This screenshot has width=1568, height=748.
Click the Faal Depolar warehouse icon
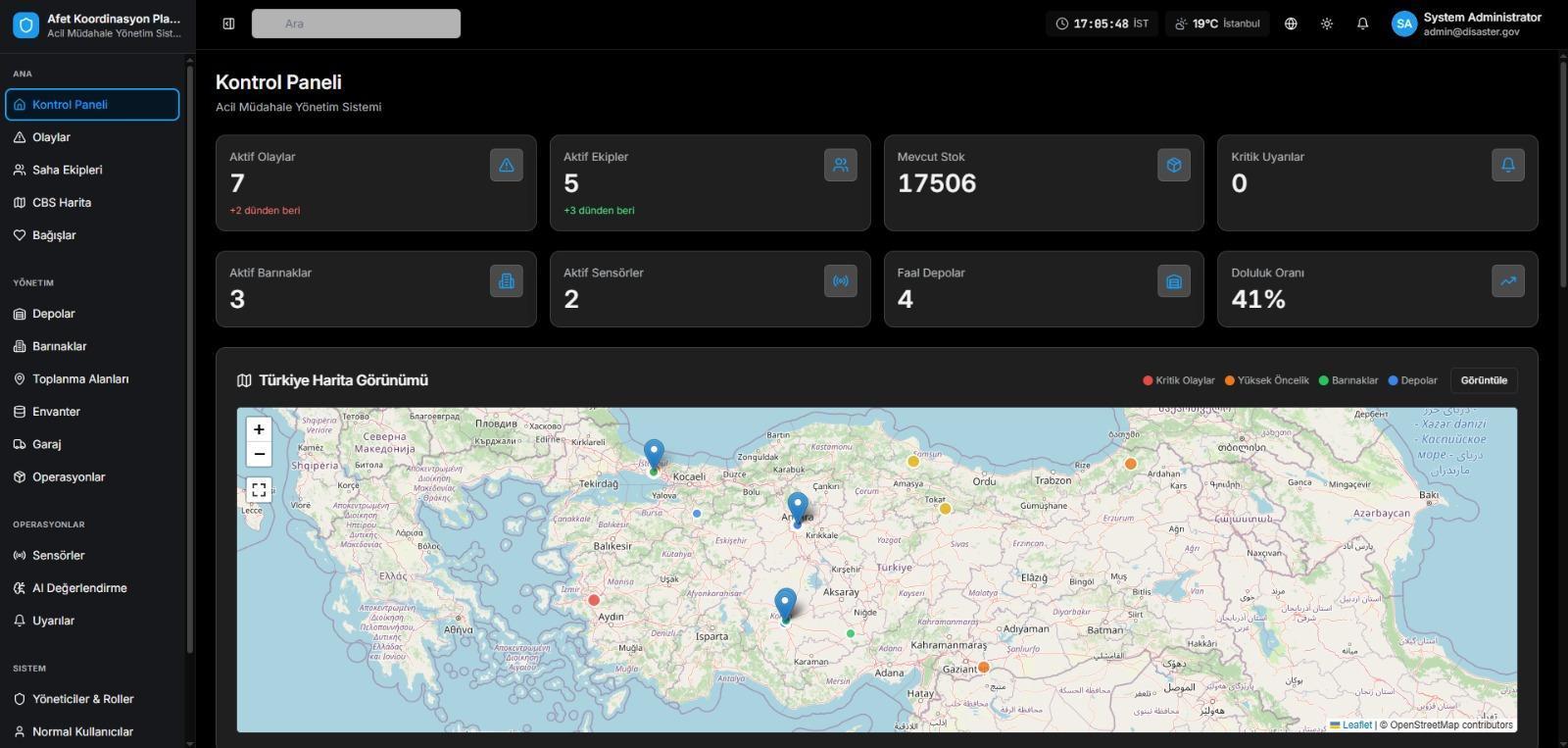(x=1173, y=281)
